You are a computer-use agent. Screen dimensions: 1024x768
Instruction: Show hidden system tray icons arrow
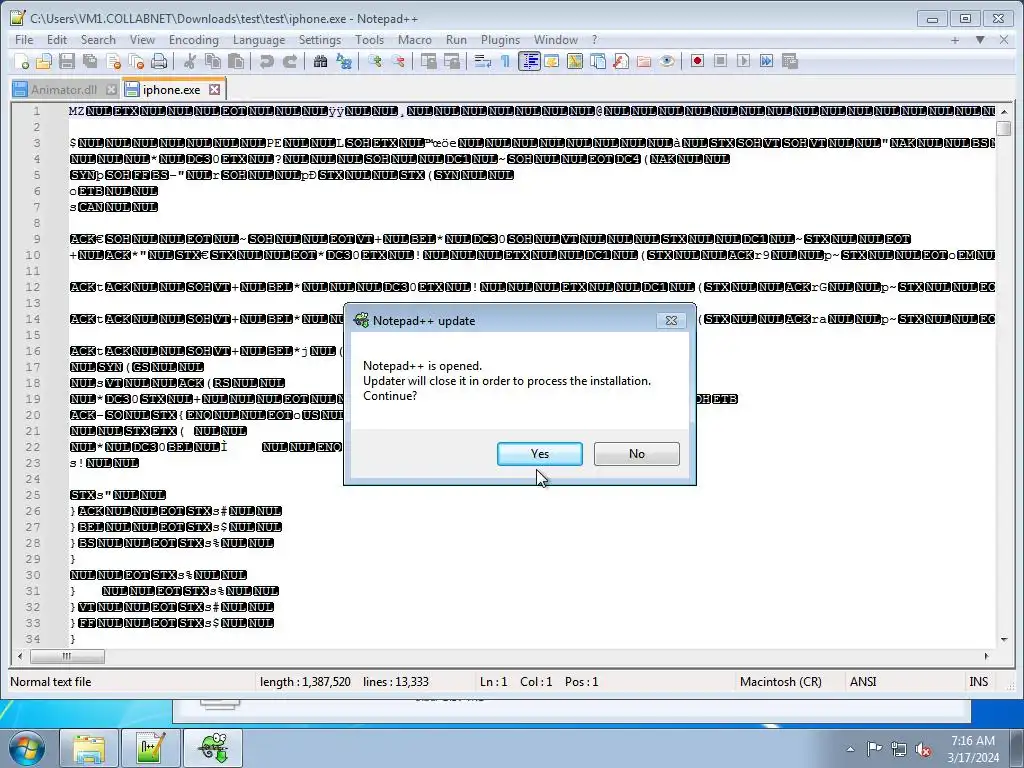850,749
